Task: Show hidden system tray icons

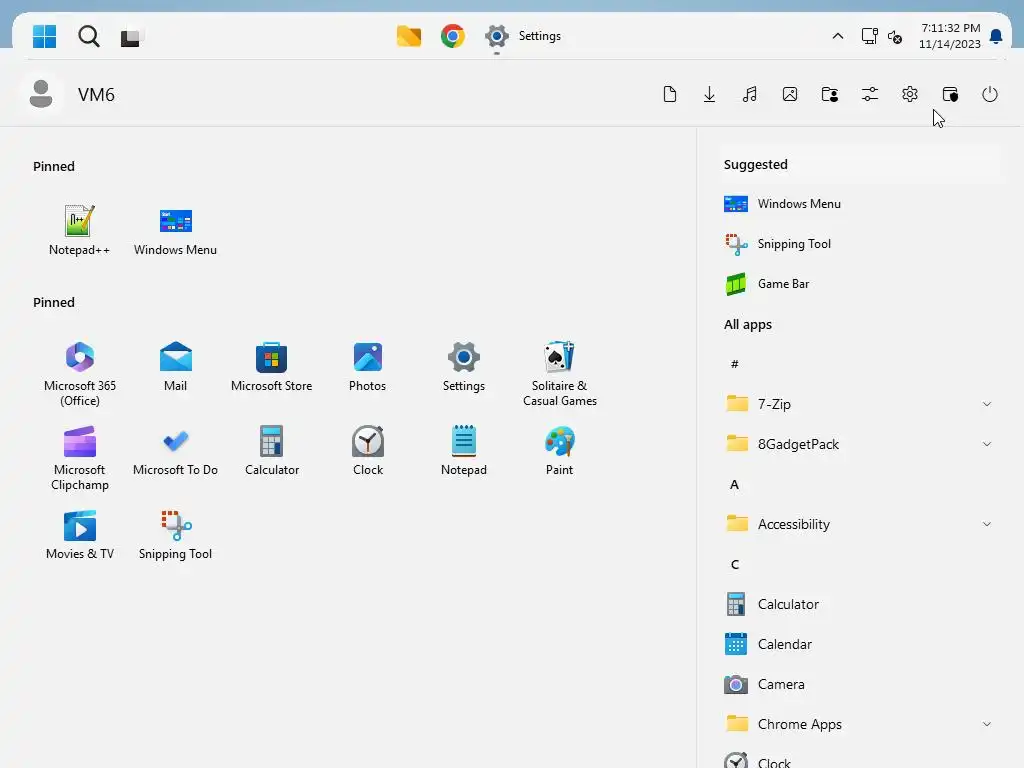Action: coord(837,36)
